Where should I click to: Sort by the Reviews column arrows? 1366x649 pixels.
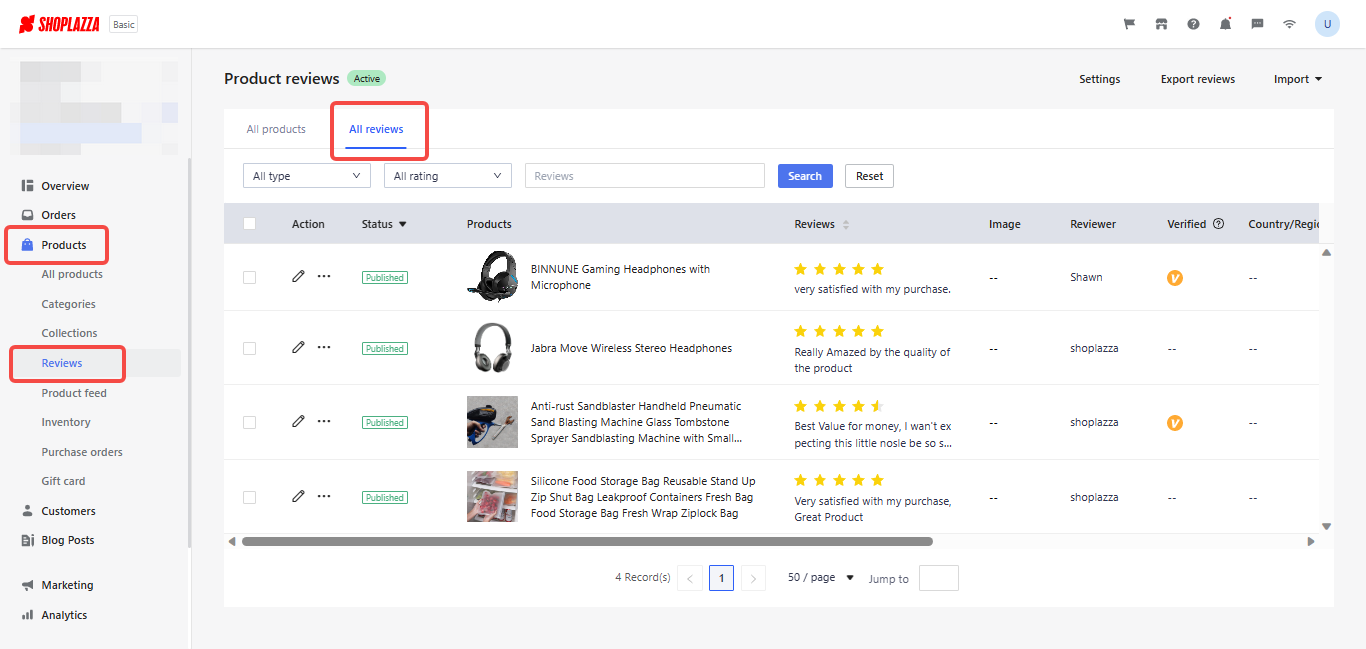(846, 225)
